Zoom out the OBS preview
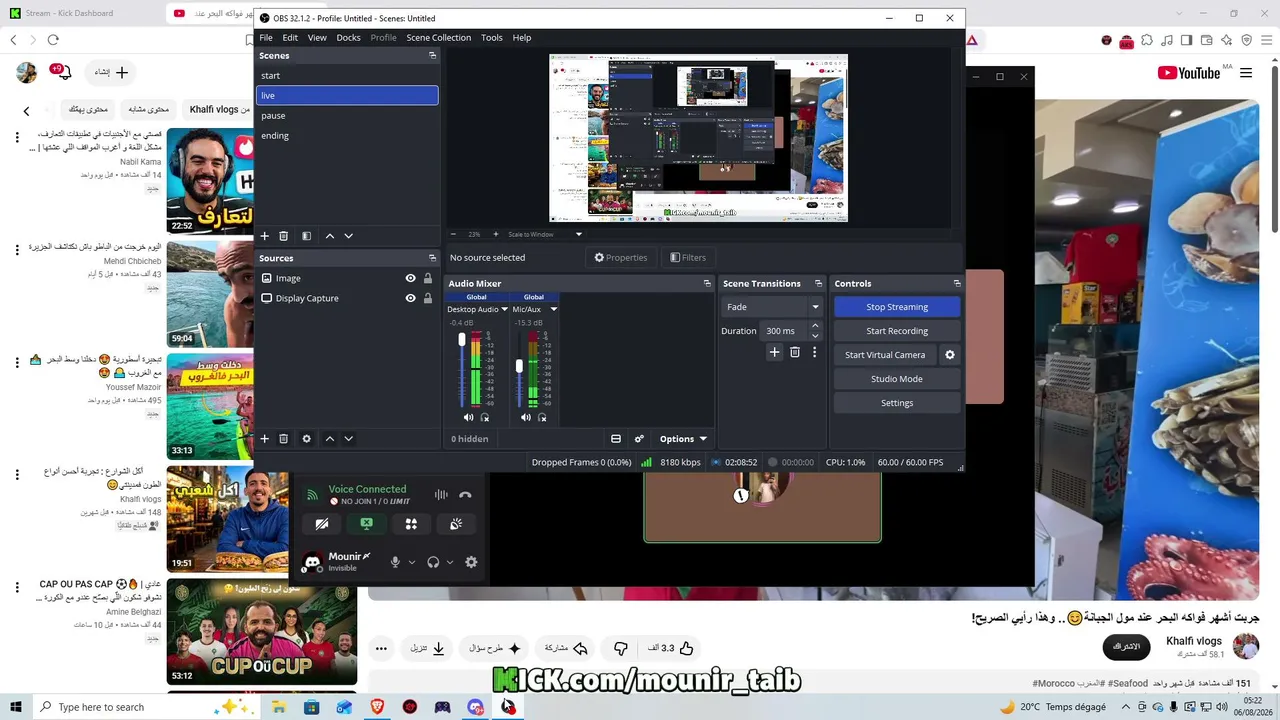This screenshot has height=720, width=1280. click(453, 234)
